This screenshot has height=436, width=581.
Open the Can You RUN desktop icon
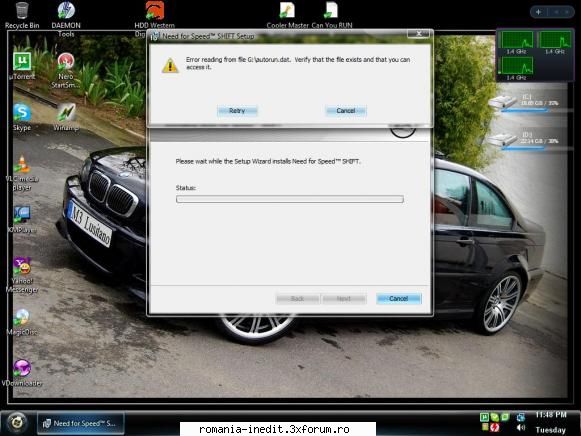[332, 15]
